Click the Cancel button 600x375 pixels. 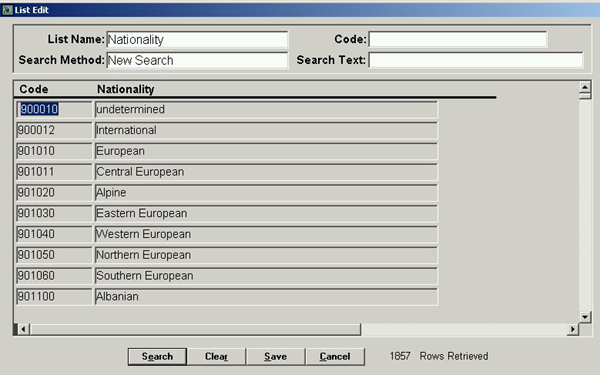tap(335, 357)
